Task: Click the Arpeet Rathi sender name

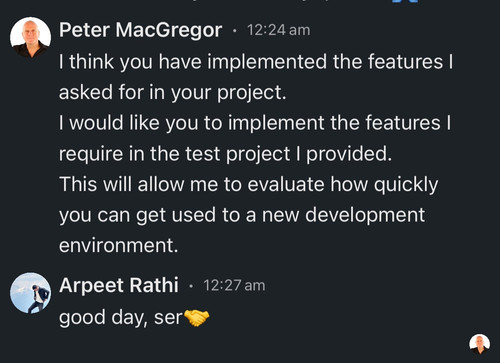Action: (x=119, y=286)
